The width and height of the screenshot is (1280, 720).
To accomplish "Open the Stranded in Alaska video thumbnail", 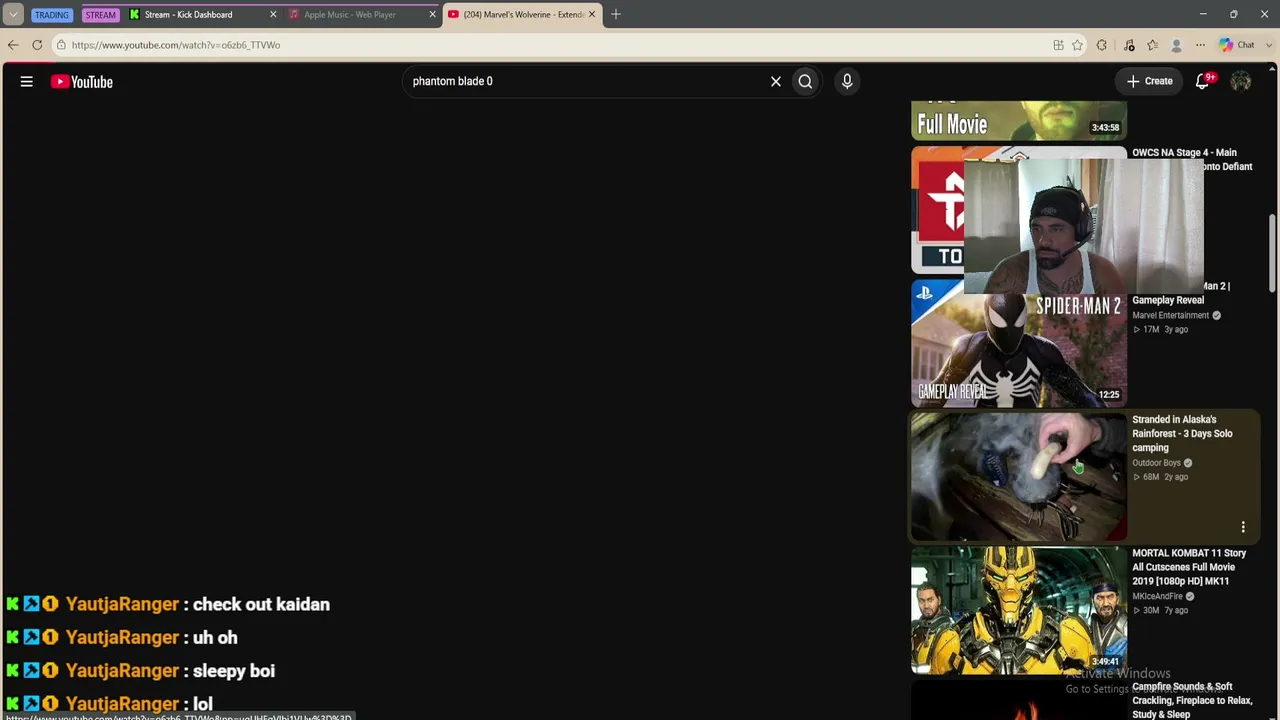I will pyautogui.click(x=1019, y=478).
